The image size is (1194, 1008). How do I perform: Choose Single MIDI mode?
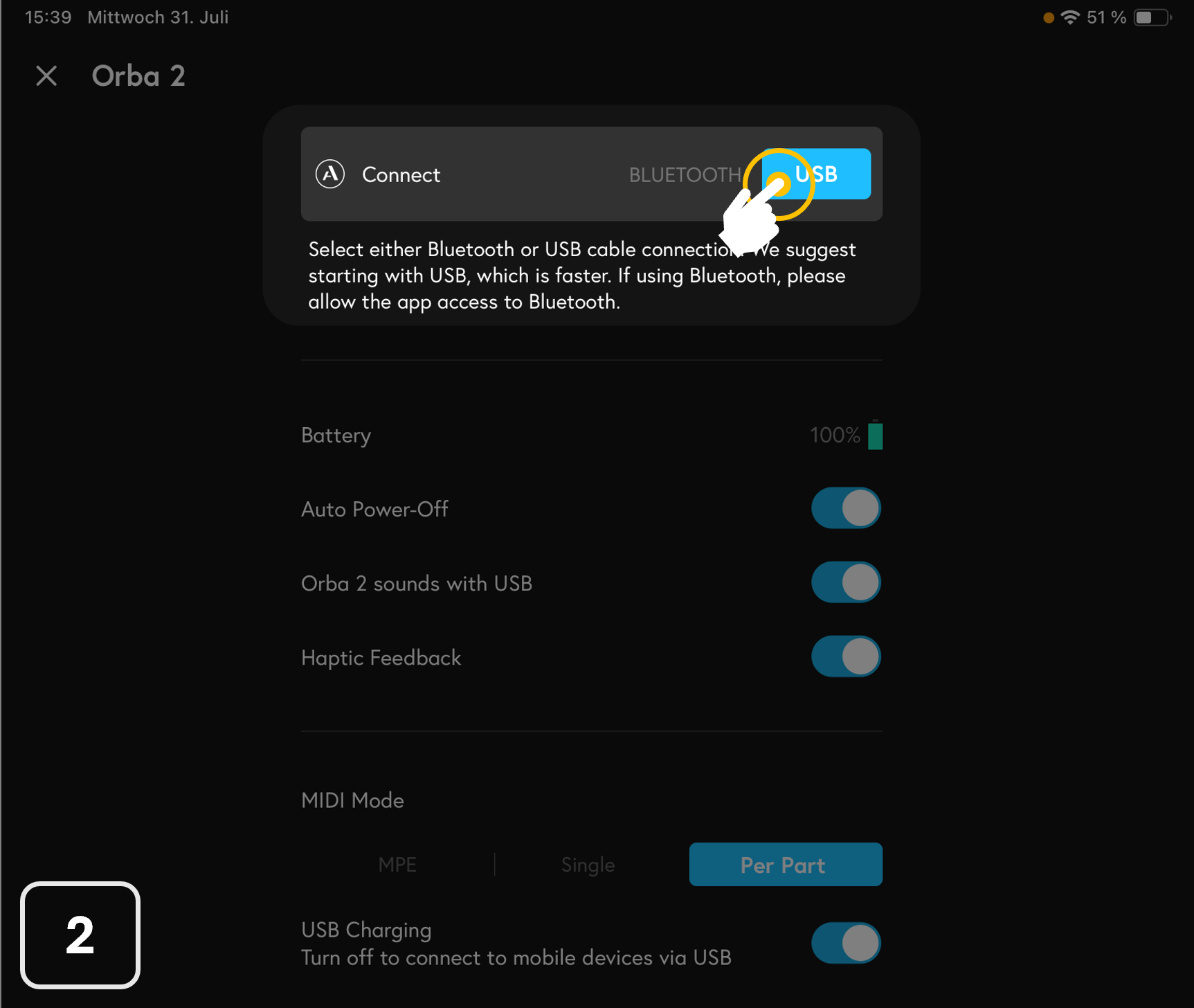coord(588,865)
